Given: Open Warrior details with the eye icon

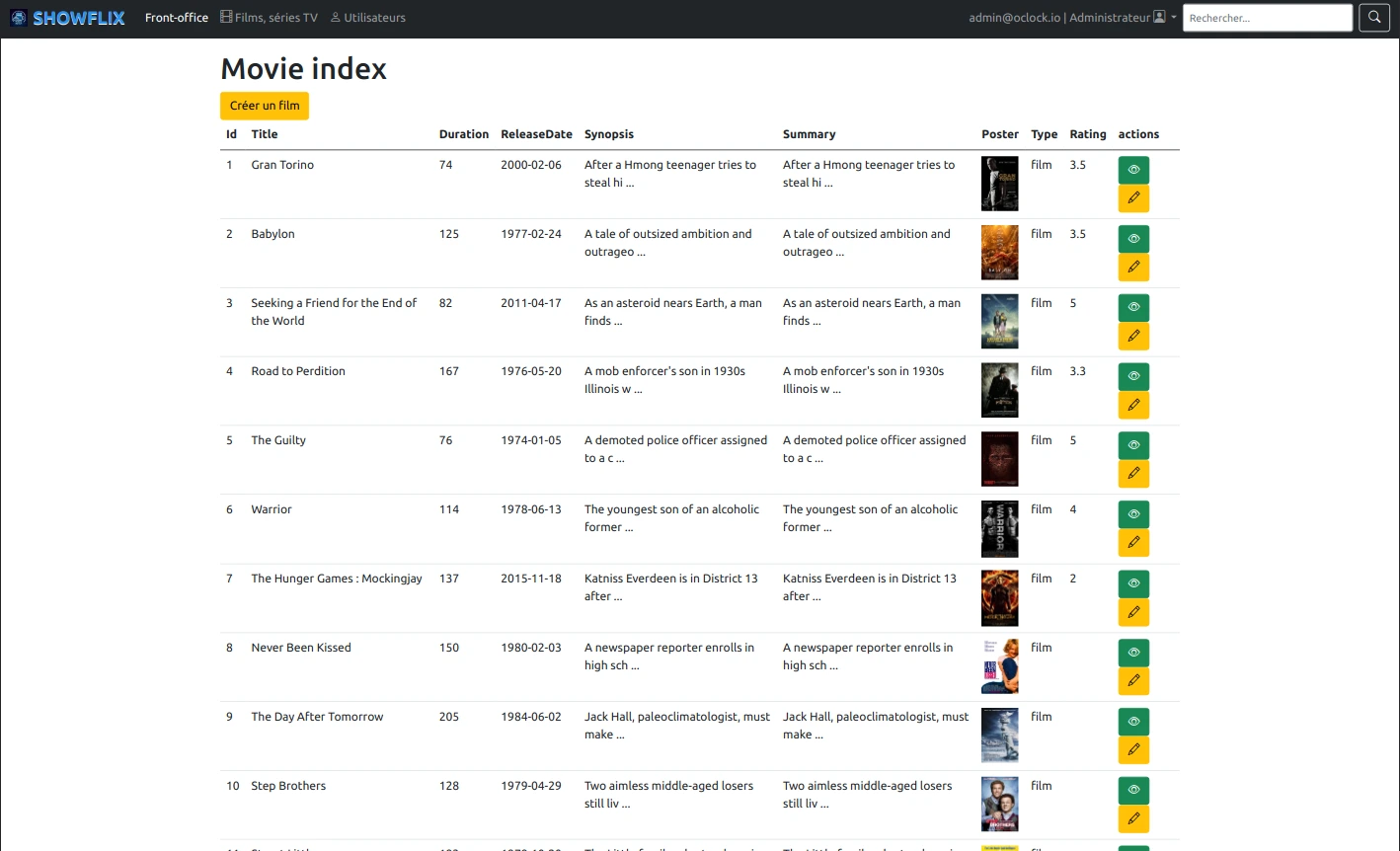Looking at the screenshot, I should [1133, 514].
